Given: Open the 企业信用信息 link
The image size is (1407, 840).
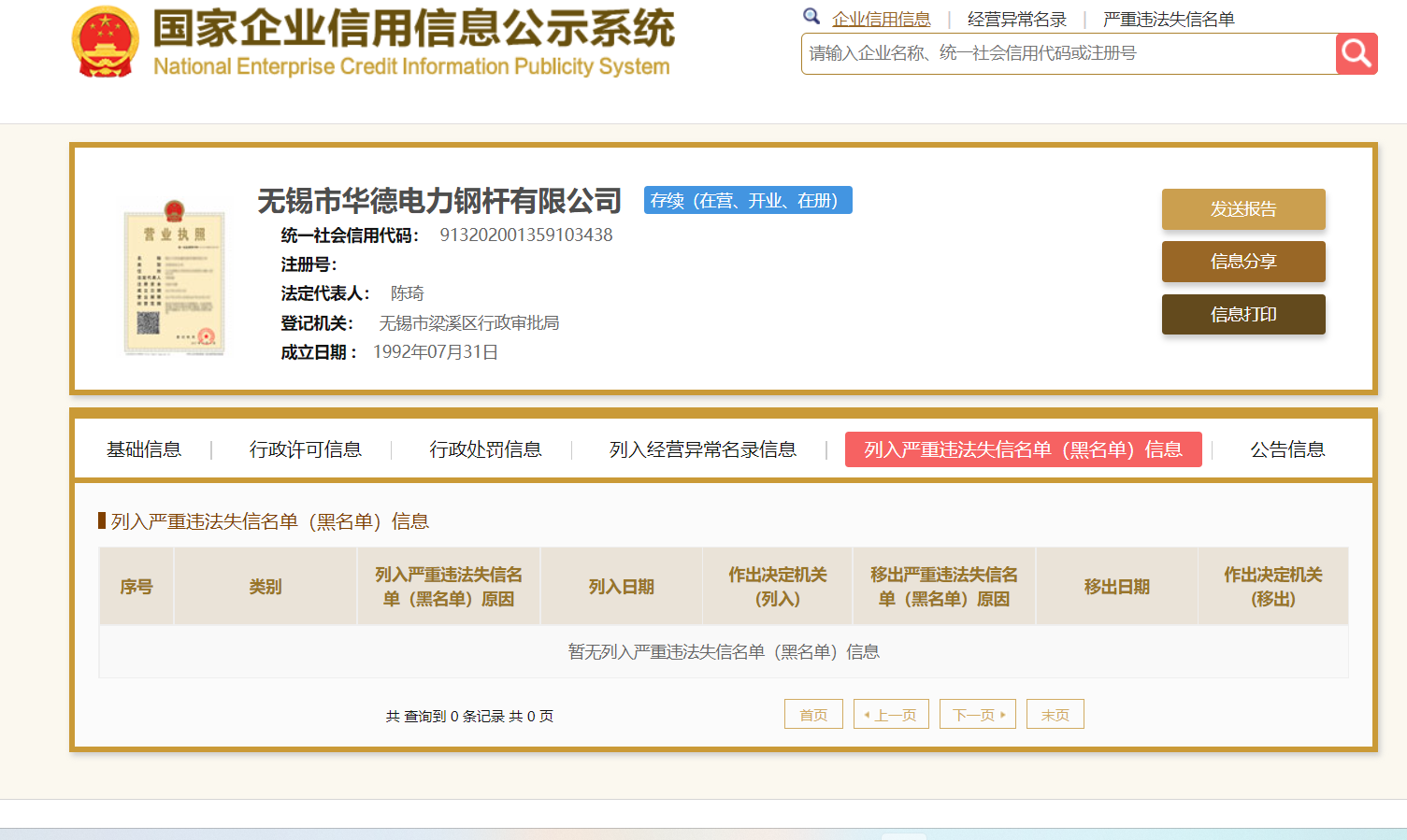Looking at the screenshot, I should pyautogui.click(x=882, y=19).
